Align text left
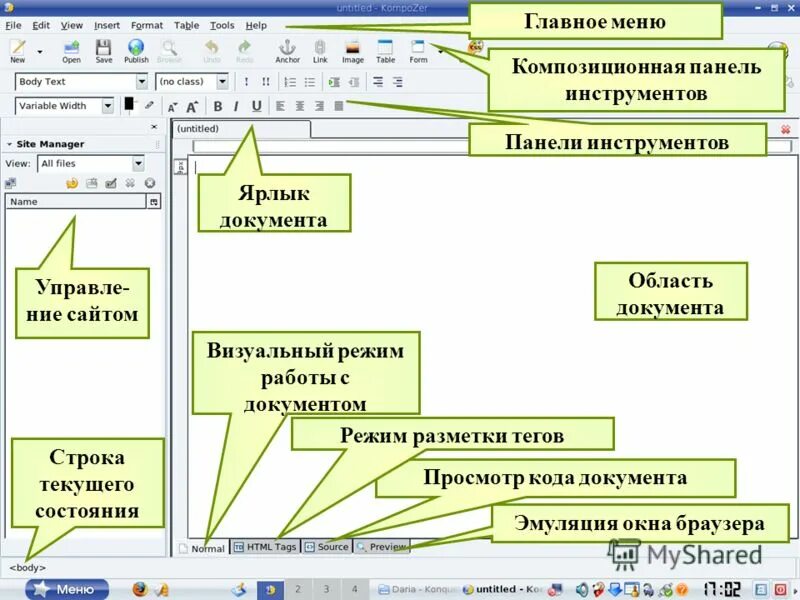 coord(280,106)
